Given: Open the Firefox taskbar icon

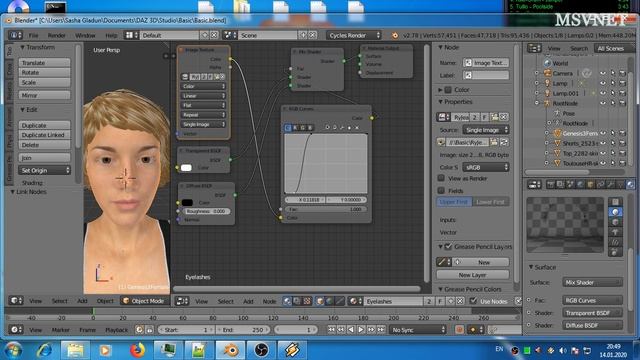Looking at the screenshot, I should 137,350.
